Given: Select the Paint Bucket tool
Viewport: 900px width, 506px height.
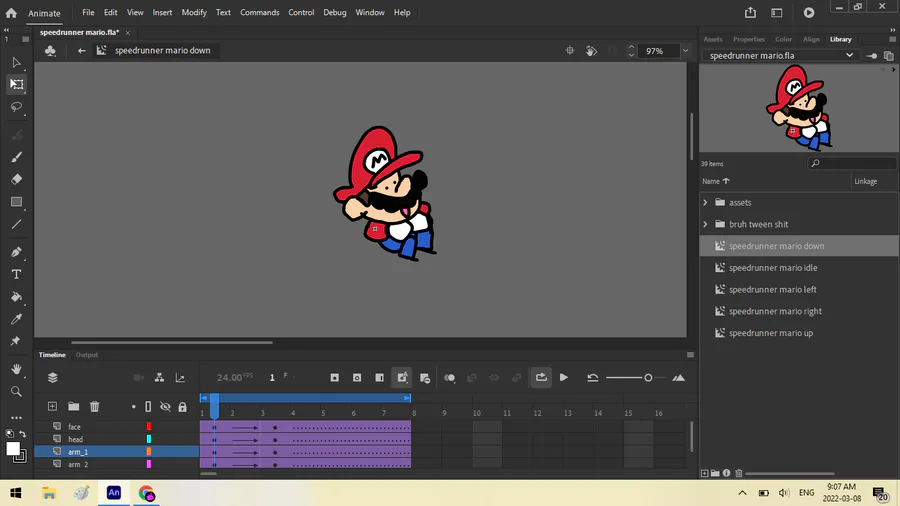Looking at the screenshot, I should pos(16,297).
